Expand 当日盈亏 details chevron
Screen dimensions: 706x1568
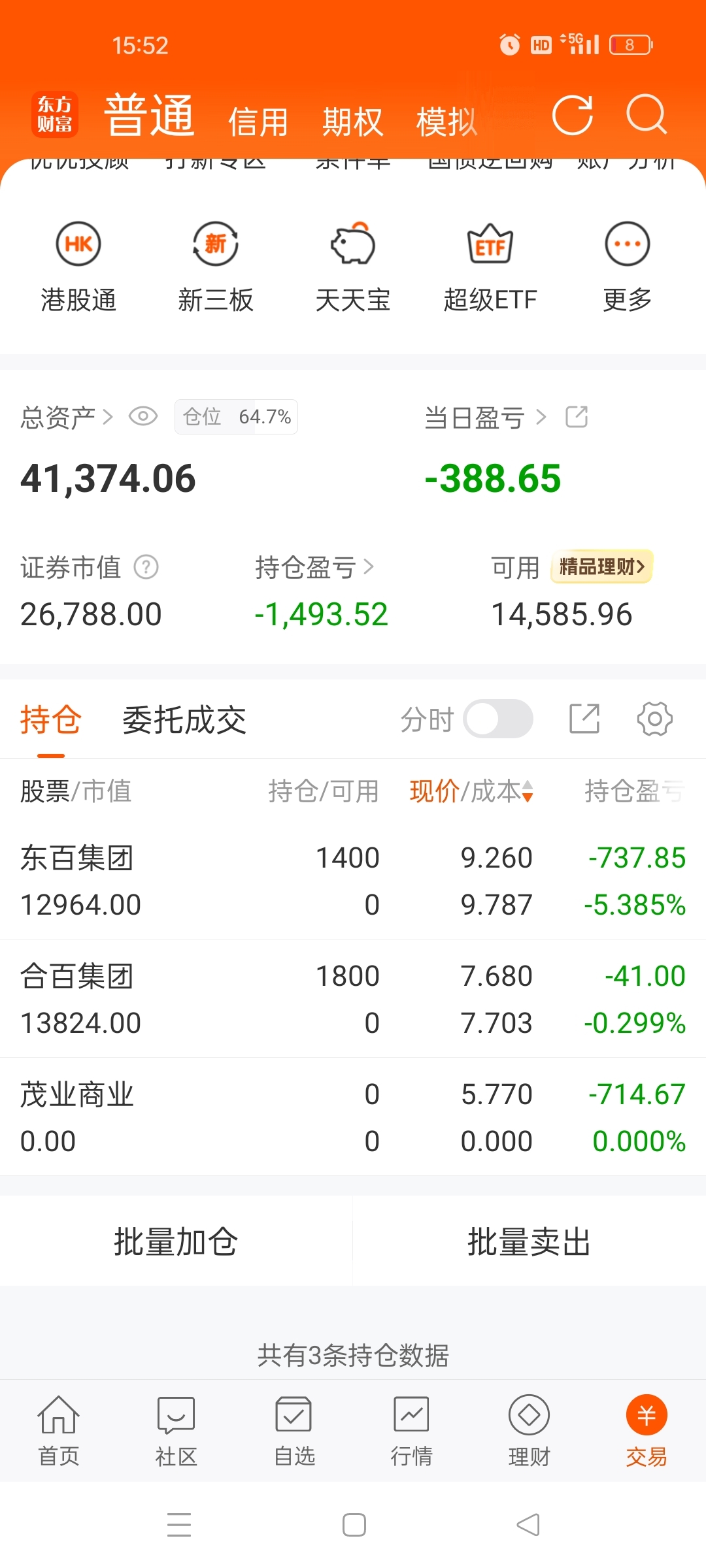[x=541, y=417]
